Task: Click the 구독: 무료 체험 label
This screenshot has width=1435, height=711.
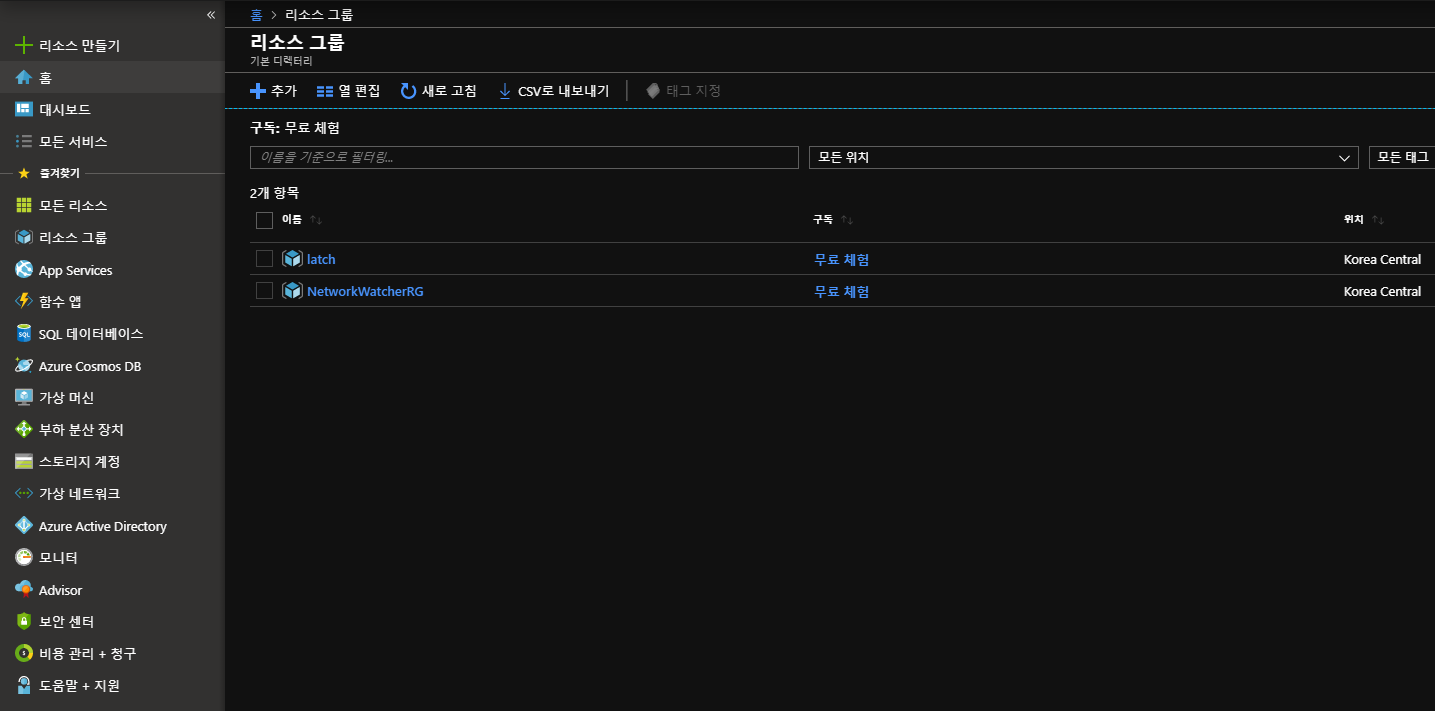Action: coord(295,127)
